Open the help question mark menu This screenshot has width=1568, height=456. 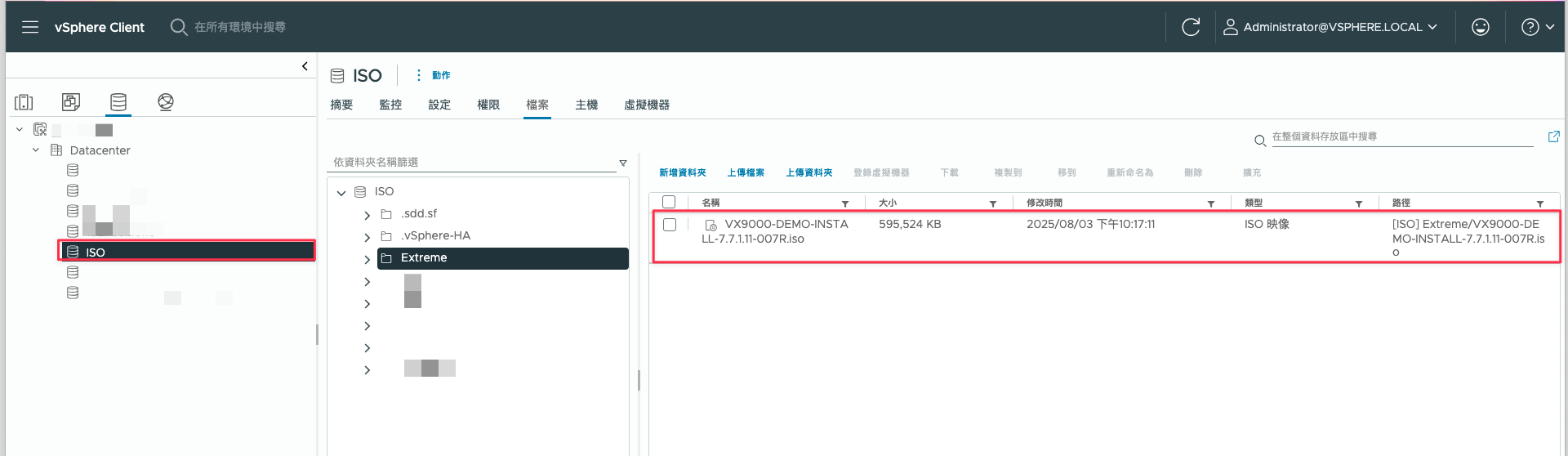[x=1537, y=27]
